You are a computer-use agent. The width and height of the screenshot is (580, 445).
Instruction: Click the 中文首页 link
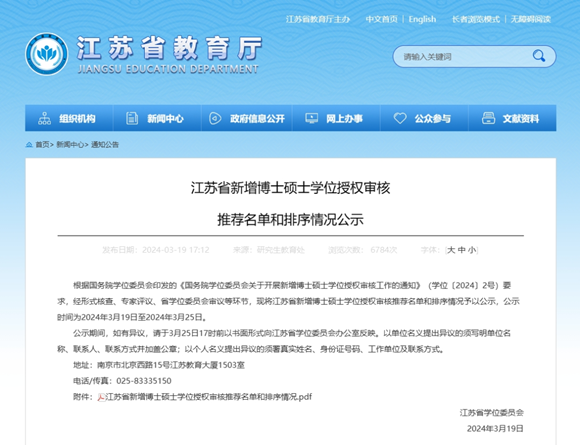click(381, 19)
